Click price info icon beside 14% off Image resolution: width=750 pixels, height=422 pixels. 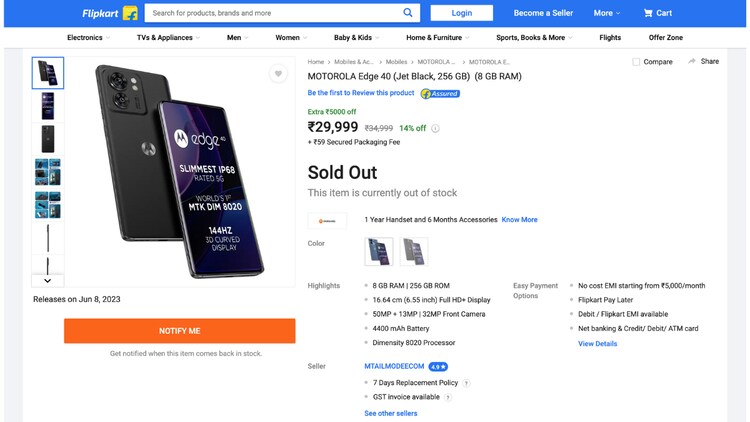pyautogui.click(x=435, y=128)
